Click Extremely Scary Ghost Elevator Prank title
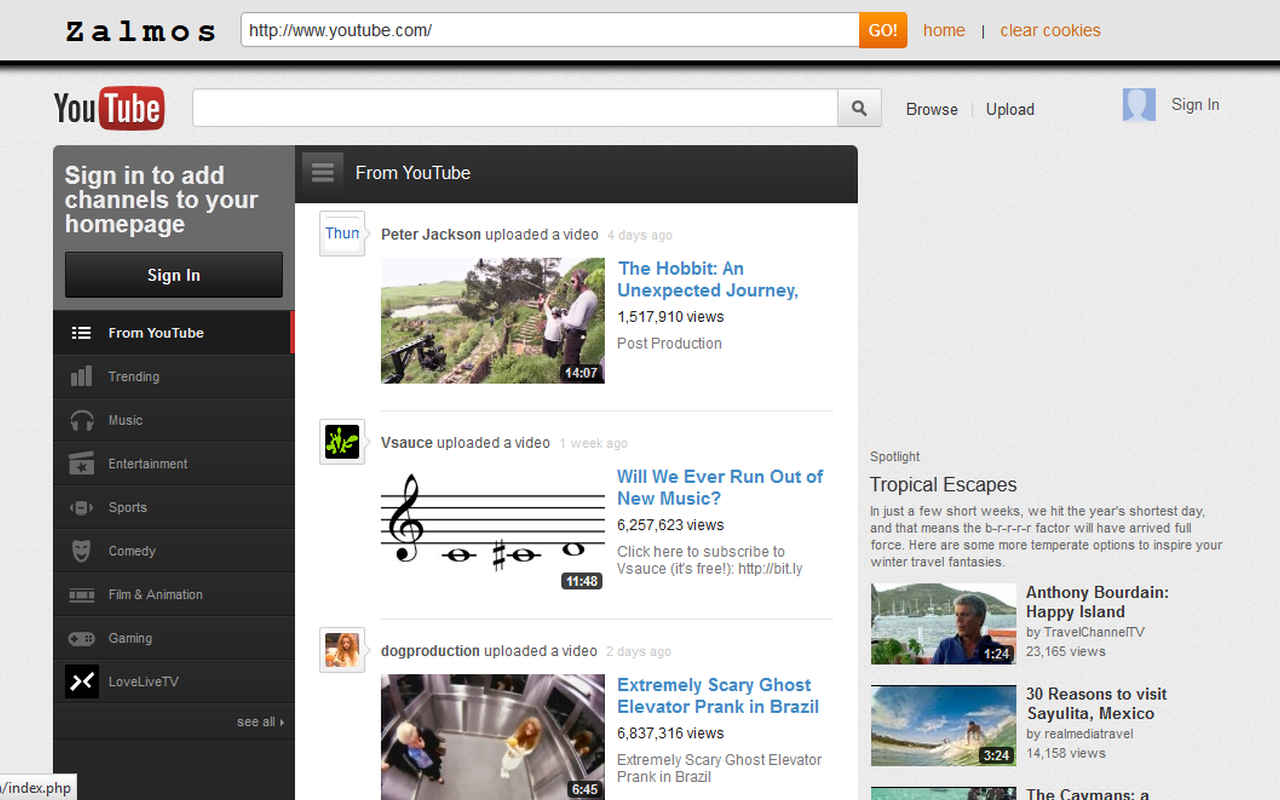Screen dimensions: 1280x800 point(718,696)
